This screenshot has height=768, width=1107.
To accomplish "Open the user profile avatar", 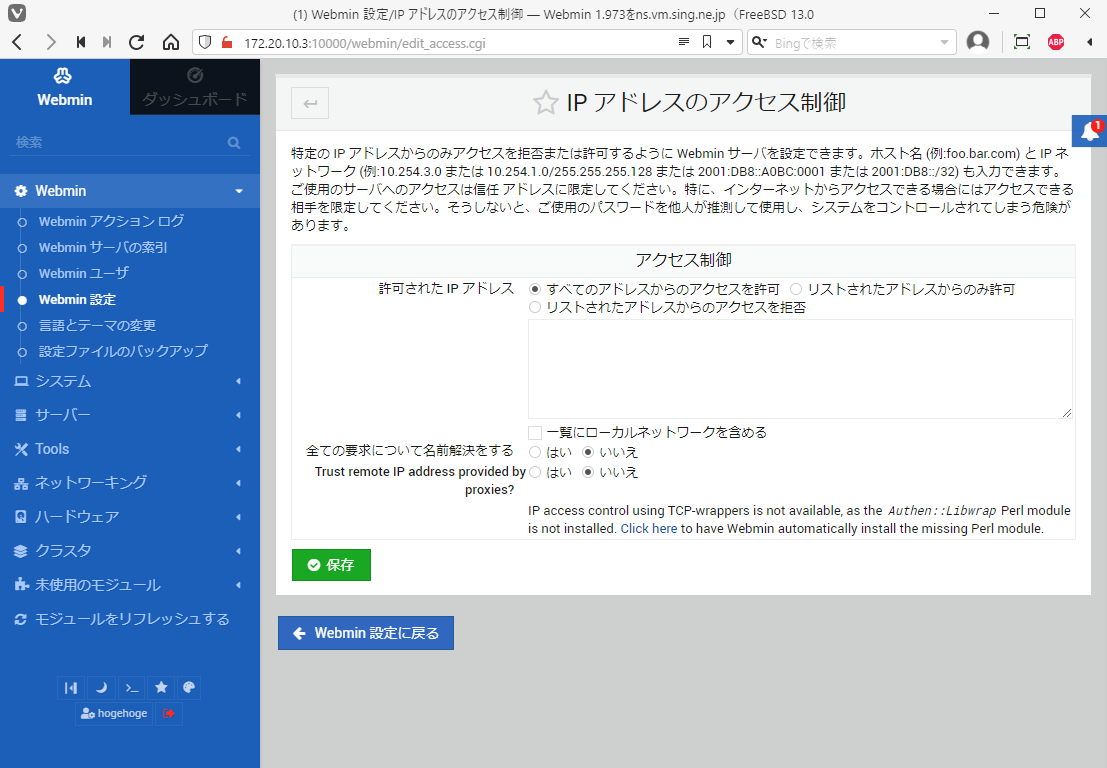I will (978, 42).
